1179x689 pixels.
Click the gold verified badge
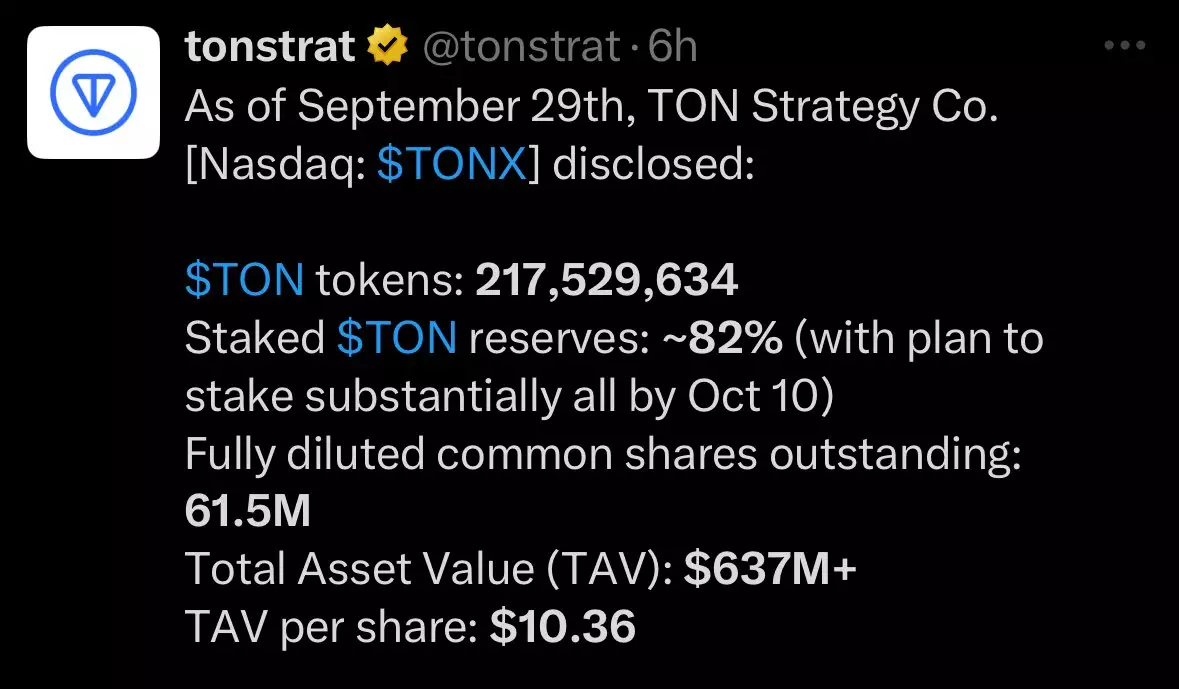pyautogui.click(x=388, y=48)
